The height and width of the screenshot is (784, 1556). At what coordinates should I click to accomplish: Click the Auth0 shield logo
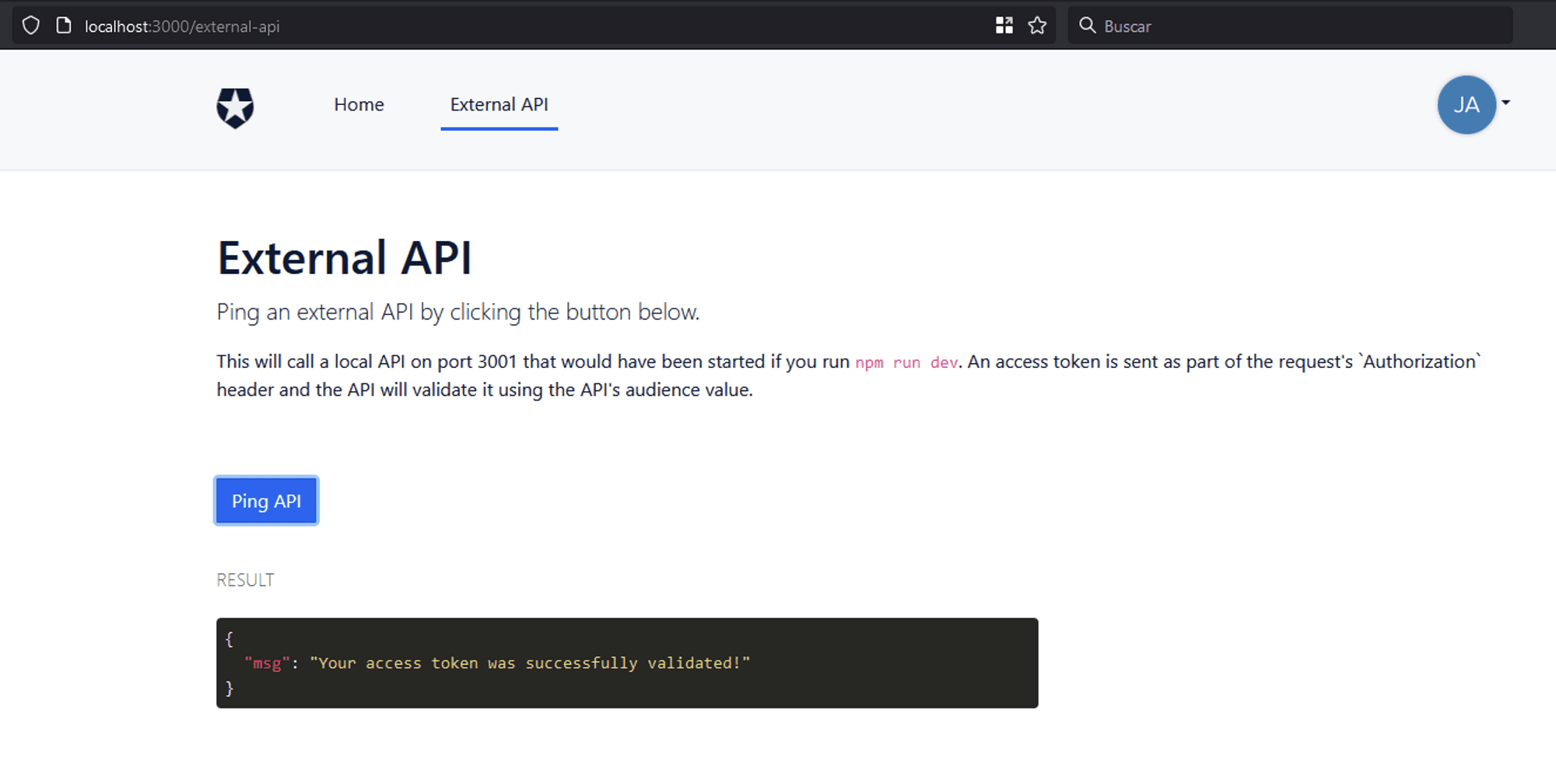pos(235,107)
